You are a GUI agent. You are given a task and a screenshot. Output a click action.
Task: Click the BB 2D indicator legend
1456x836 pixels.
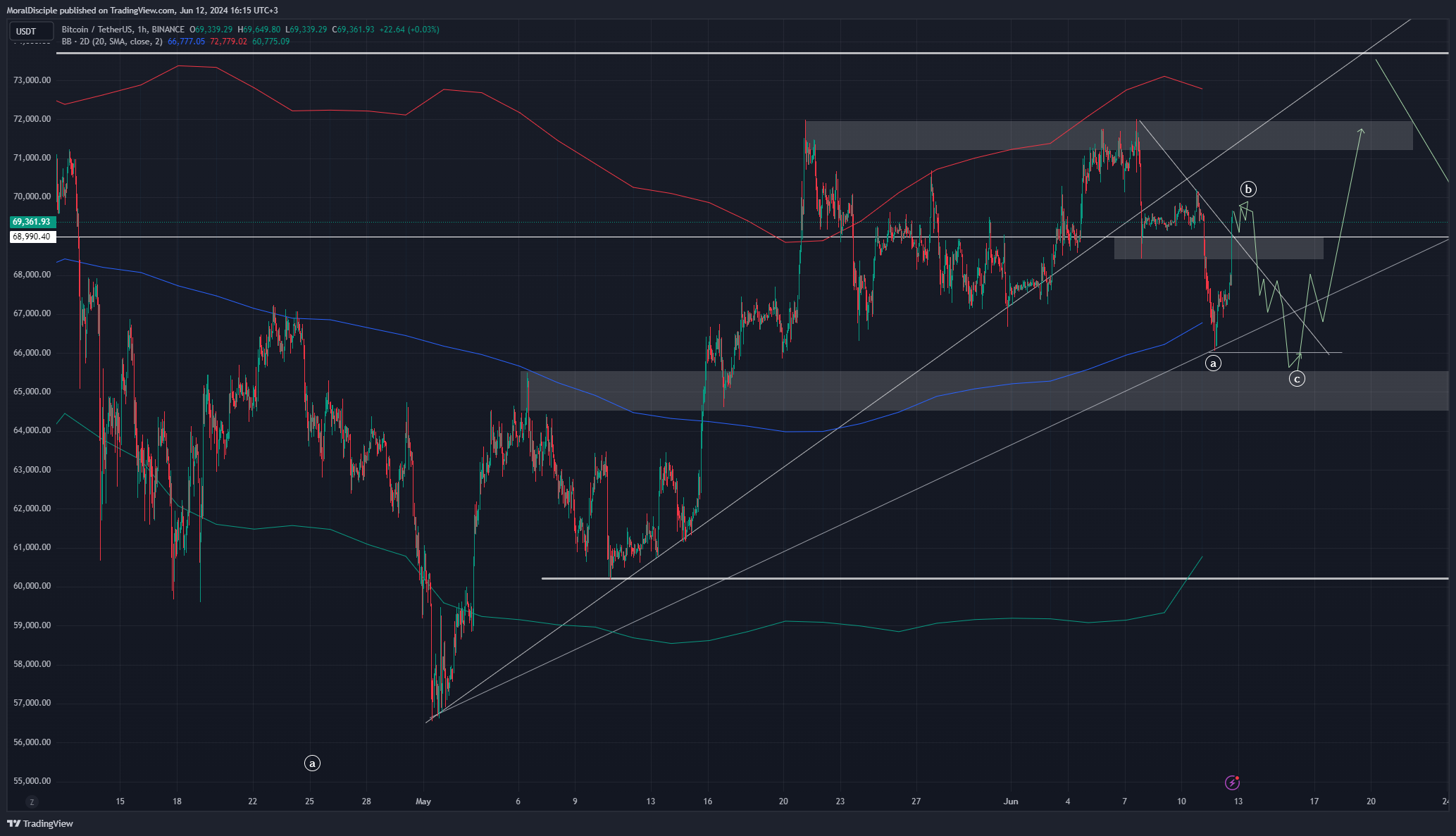[112, 42]
